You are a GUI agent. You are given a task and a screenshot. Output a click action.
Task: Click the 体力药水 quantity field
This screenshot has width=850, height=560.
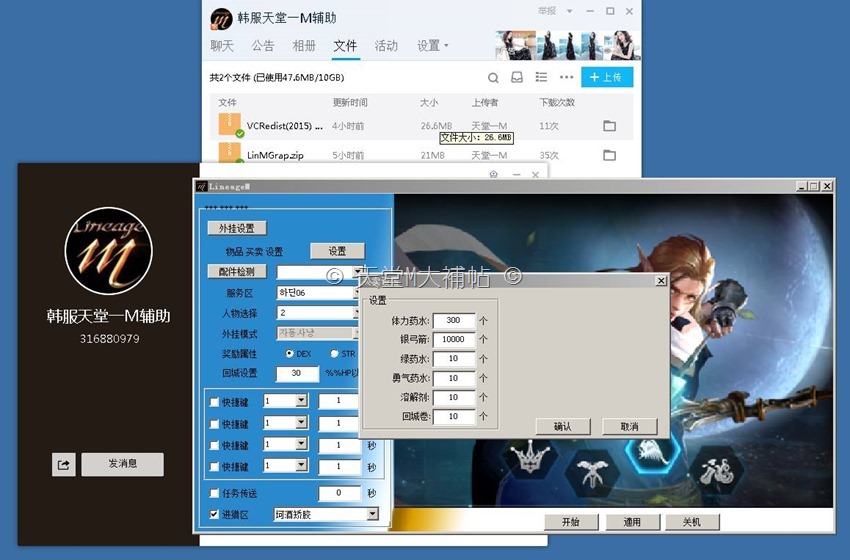click(454, 320)
